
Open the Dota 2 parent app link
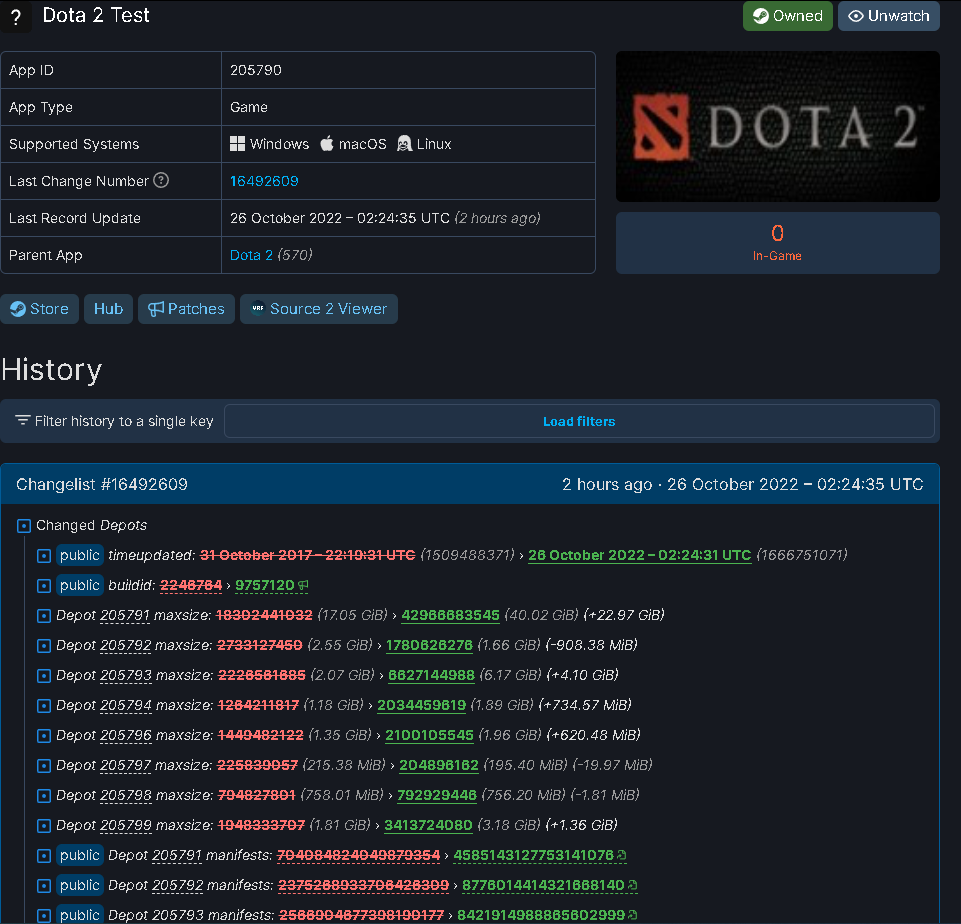pos(251,255)
